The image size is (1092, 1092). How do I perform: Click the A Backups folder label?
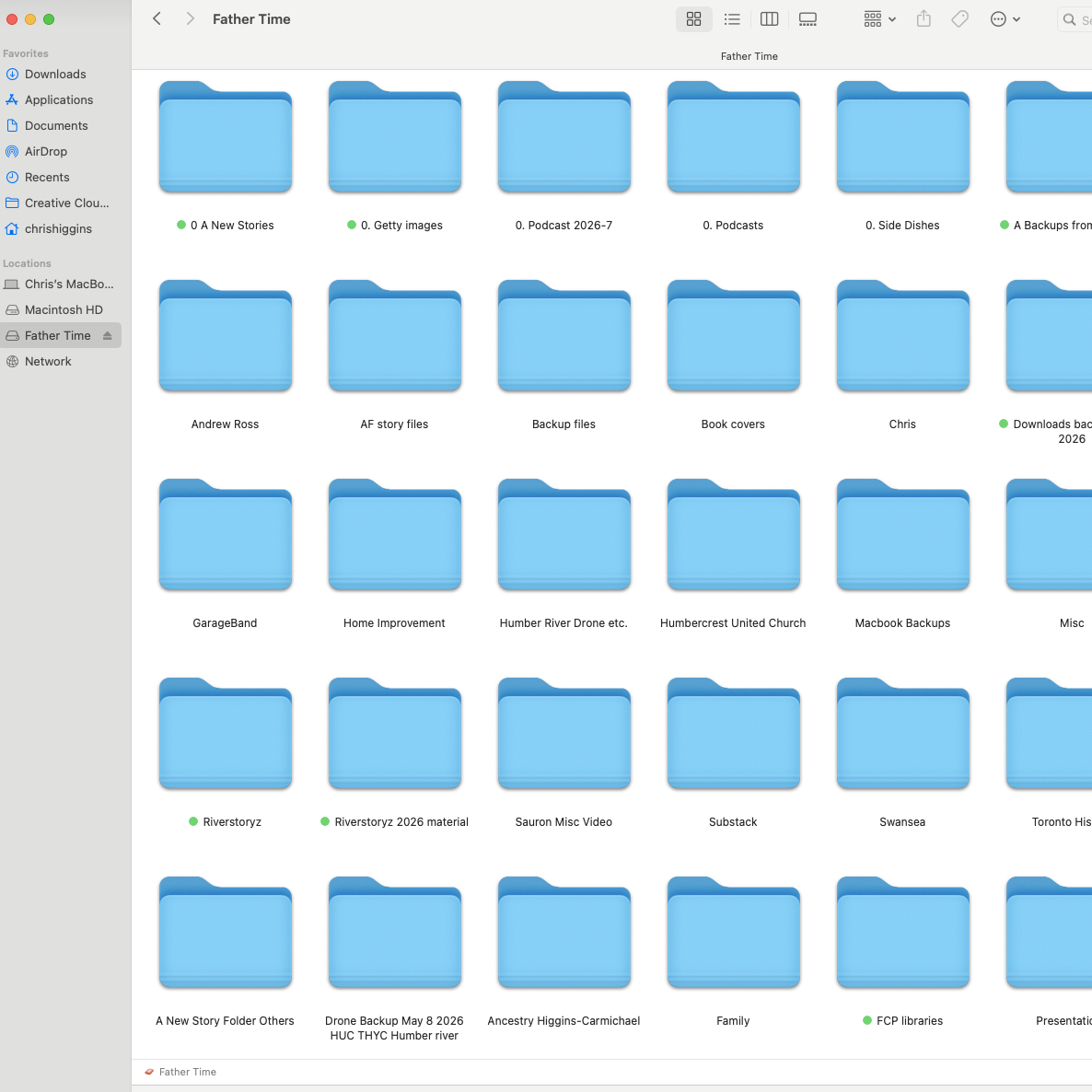1045,225
